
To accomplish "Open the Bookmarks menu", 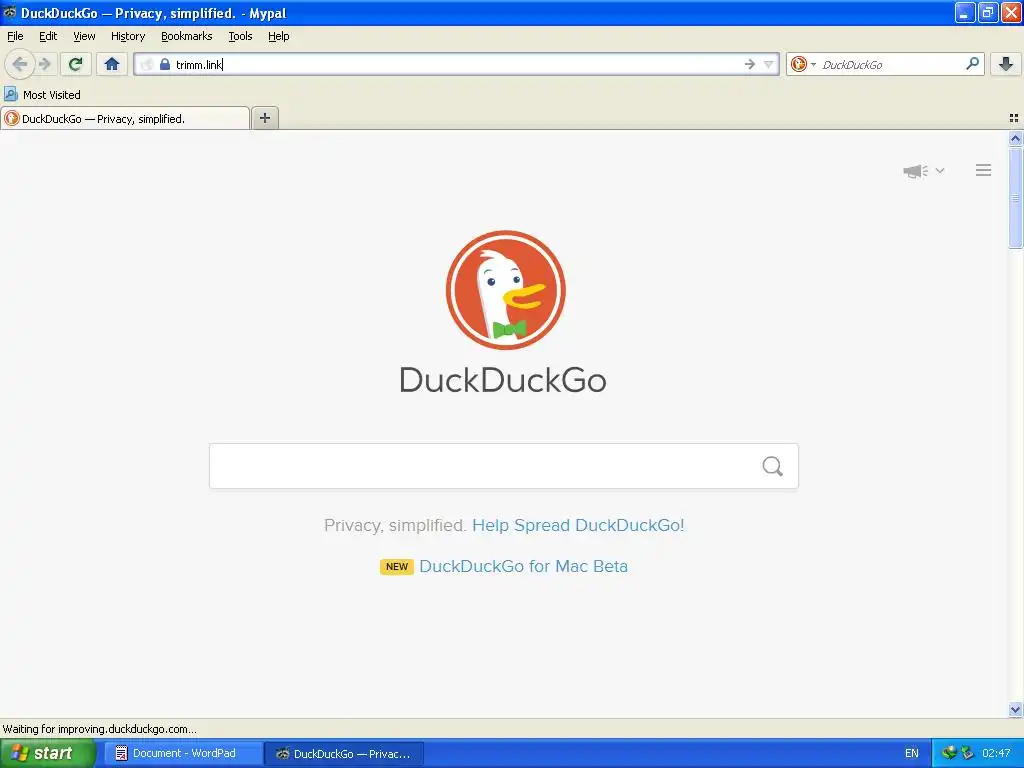I will (x=187, y=36).
